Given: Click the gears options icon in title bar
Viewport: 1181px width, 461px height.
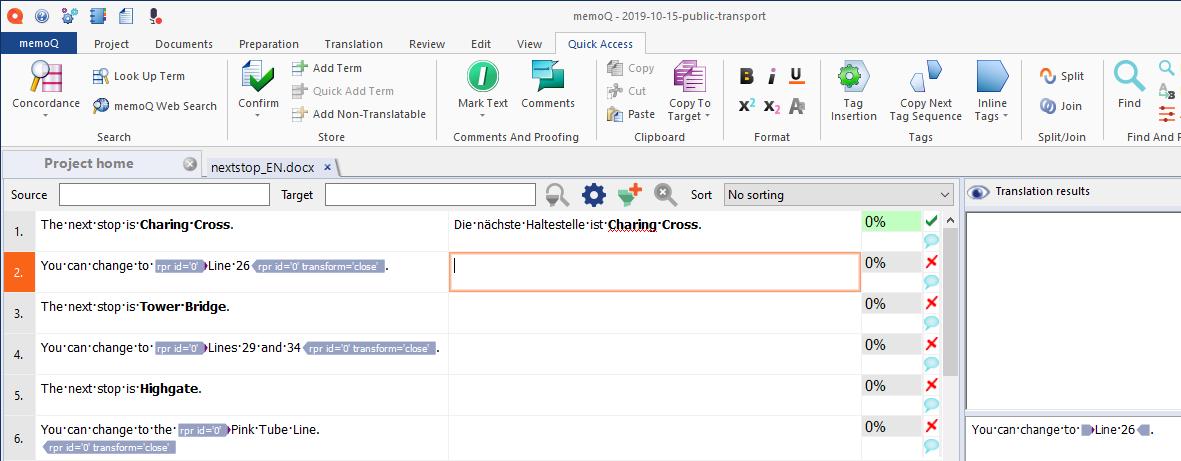Looking at the screenshot, I should pyautogui.click(x=69, y=15).
